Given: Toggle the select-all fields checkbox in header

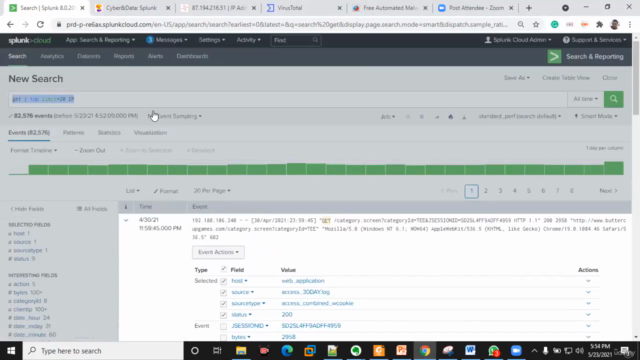Looking at the screenshot, I should coord(223,269).
